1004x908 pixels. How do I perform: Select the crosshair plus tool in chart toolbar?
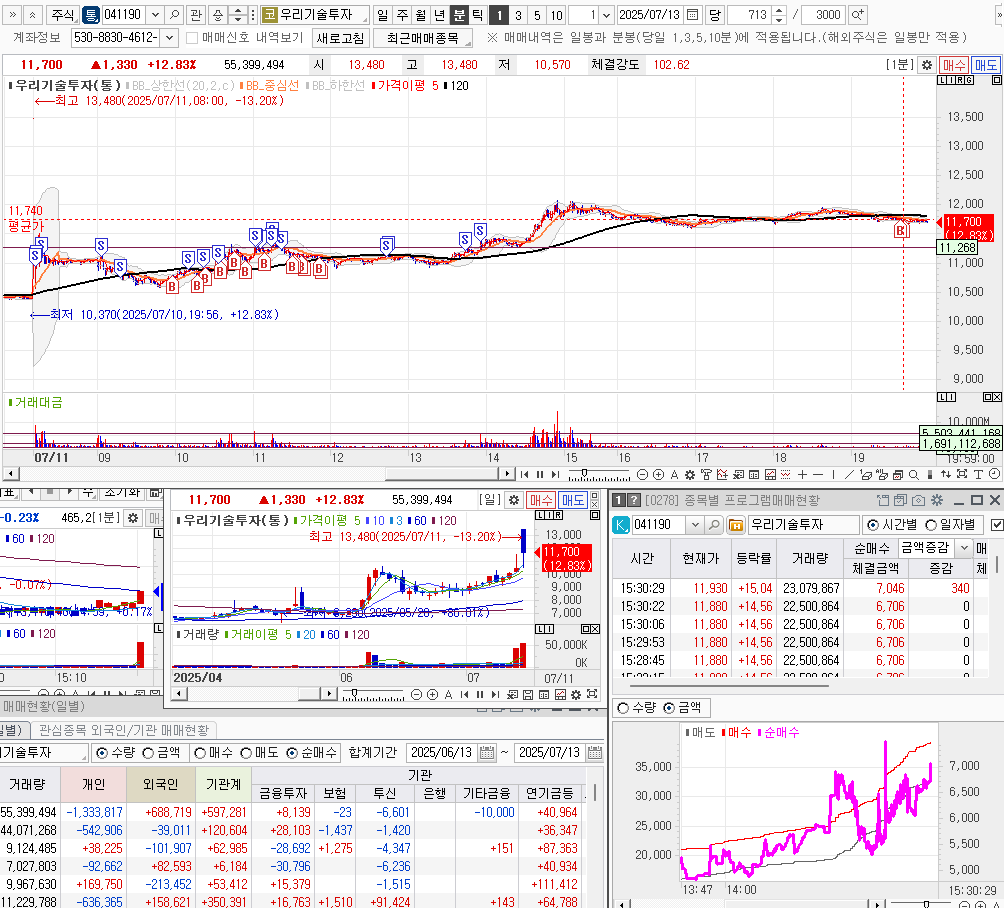[x=802, y=474]
